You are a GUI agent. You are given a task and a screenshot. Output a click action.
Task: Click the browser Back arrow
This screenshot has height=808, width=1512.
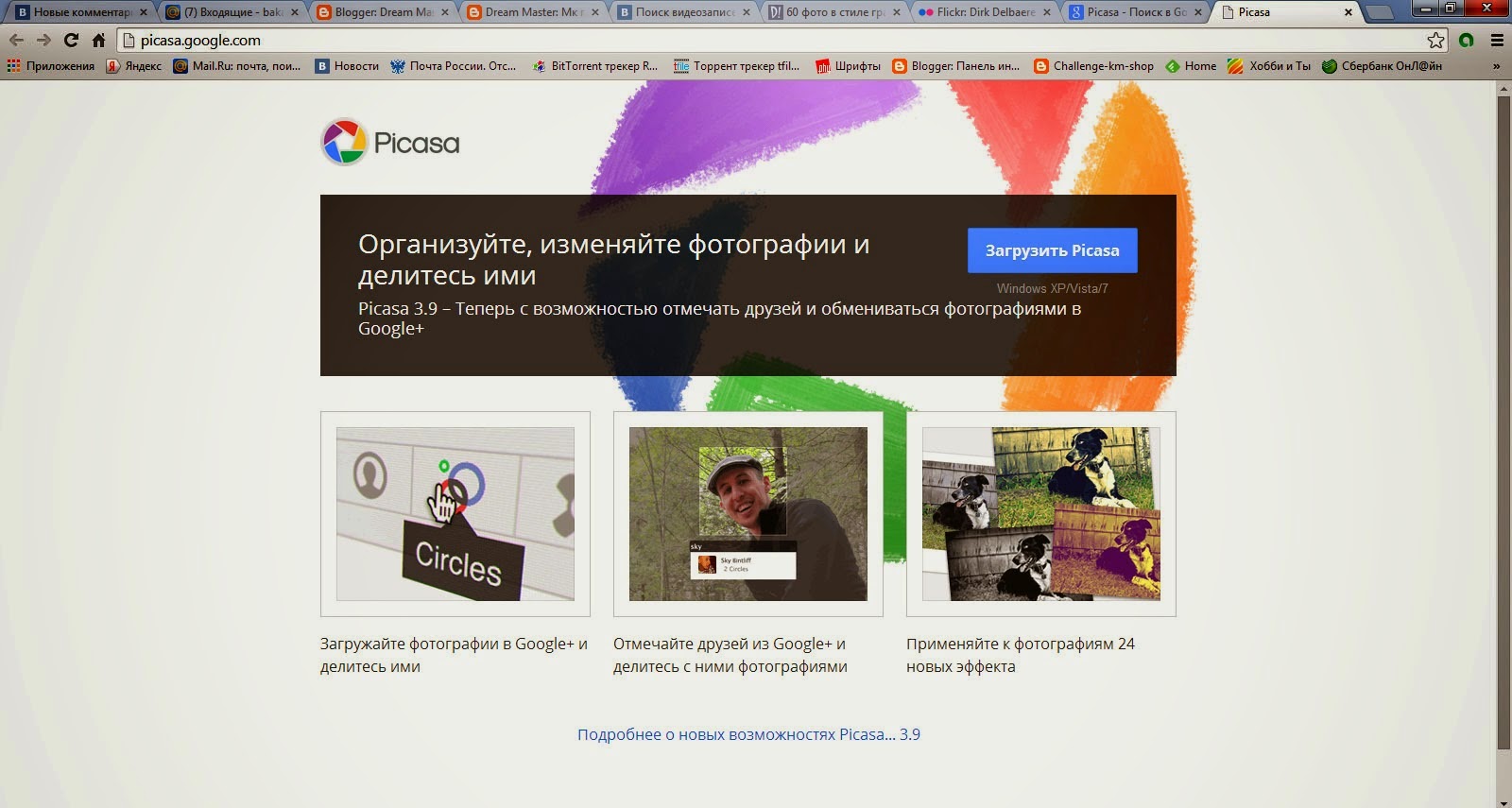[x=16, y=40]
